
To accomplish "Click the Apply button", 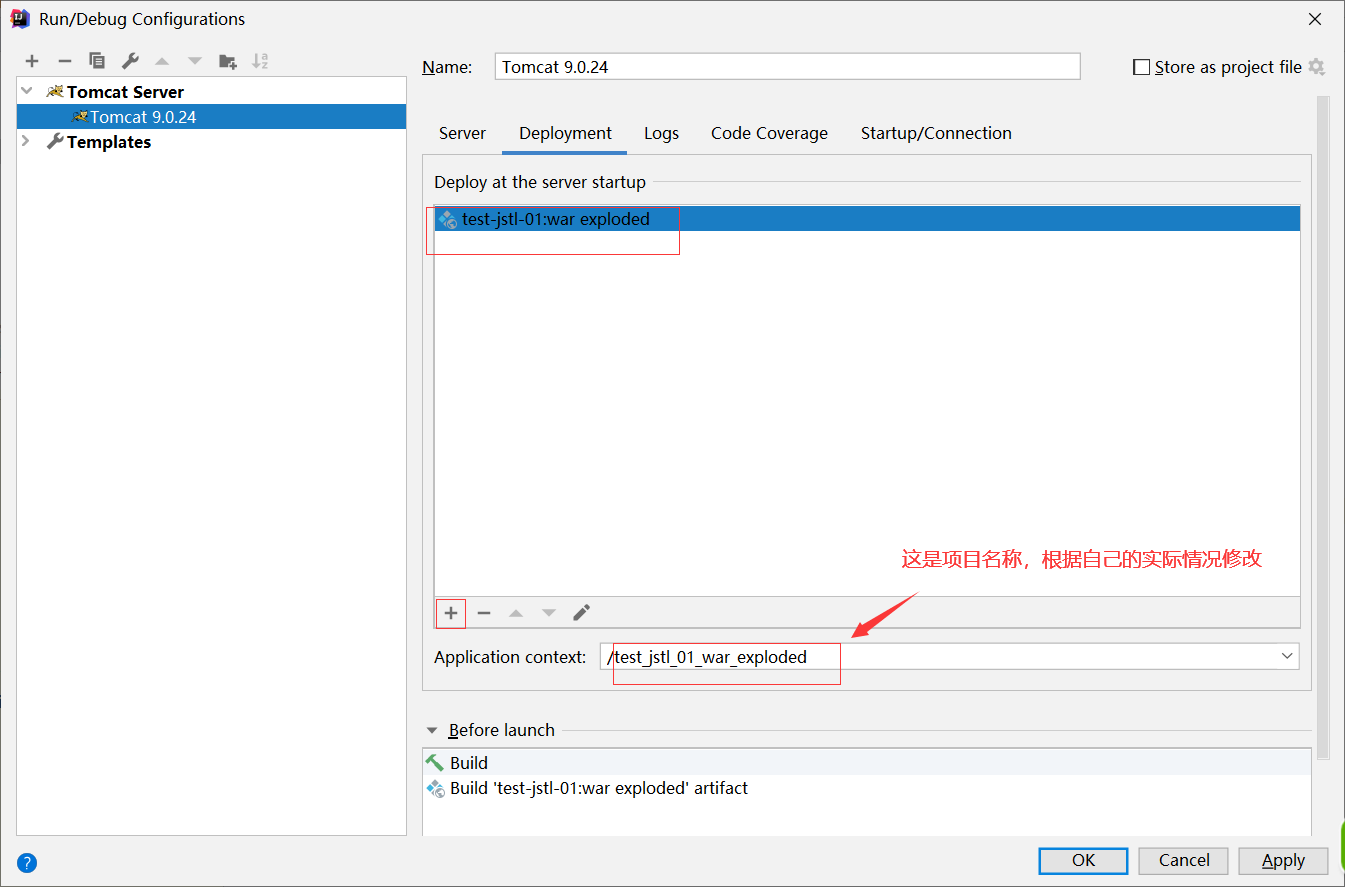I will coord(1283,860).
